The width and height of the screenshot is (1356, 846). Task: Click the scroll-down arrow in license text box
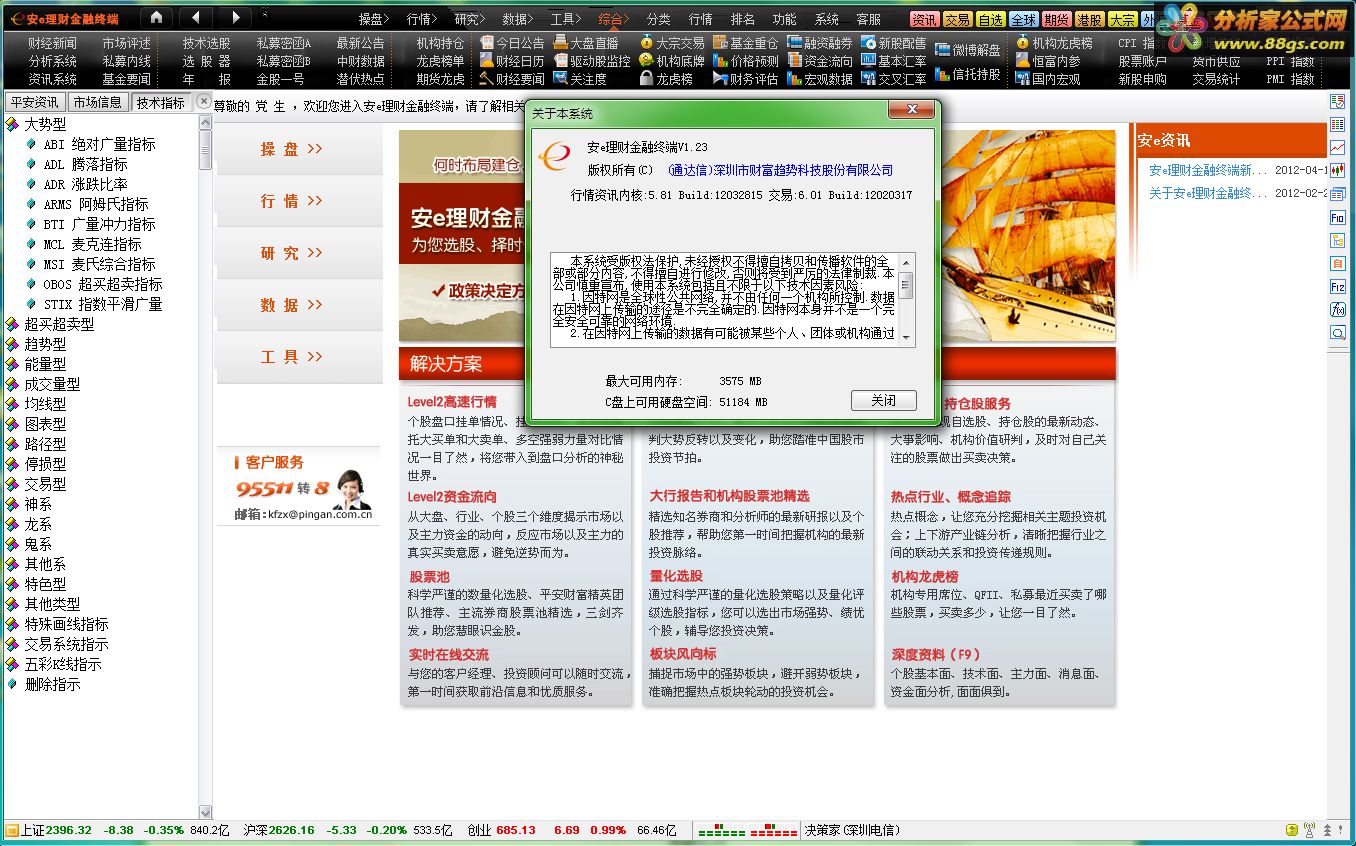pos(906,339)
